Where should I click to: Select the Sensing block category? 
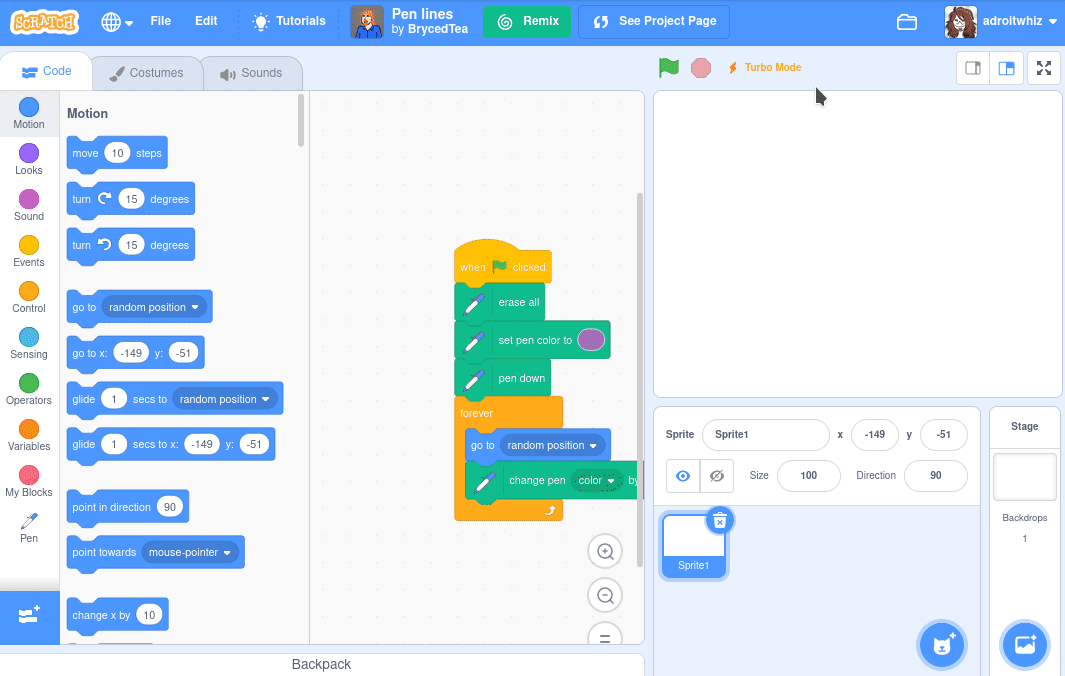[29, 343]
